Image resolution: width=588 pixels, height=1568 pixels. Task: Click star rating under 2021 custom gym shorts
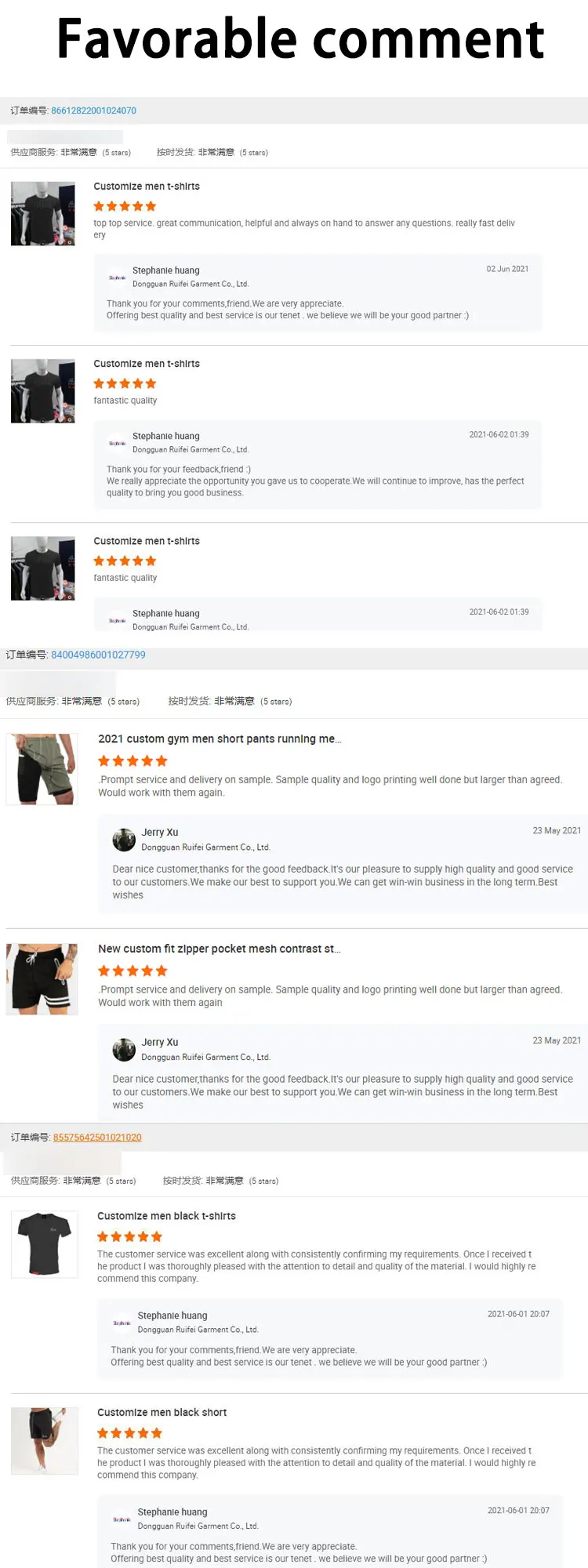point(132,760)
